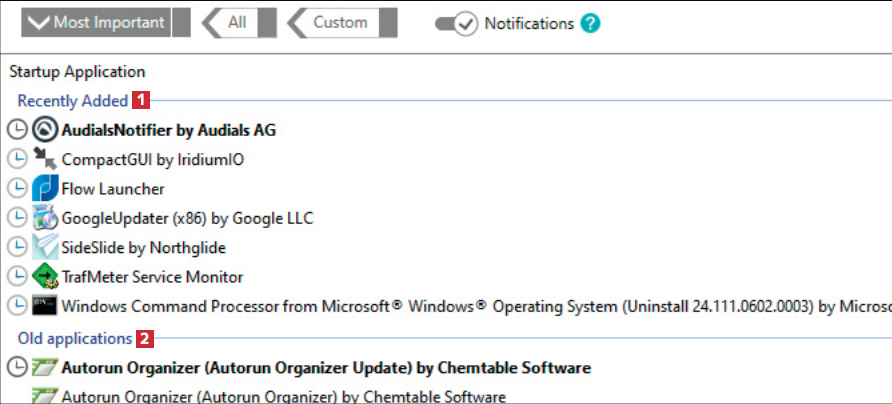Click the clock icon beside AudialsNotifier
This screenshot has height=404, width=892.
tap(17, 129)
